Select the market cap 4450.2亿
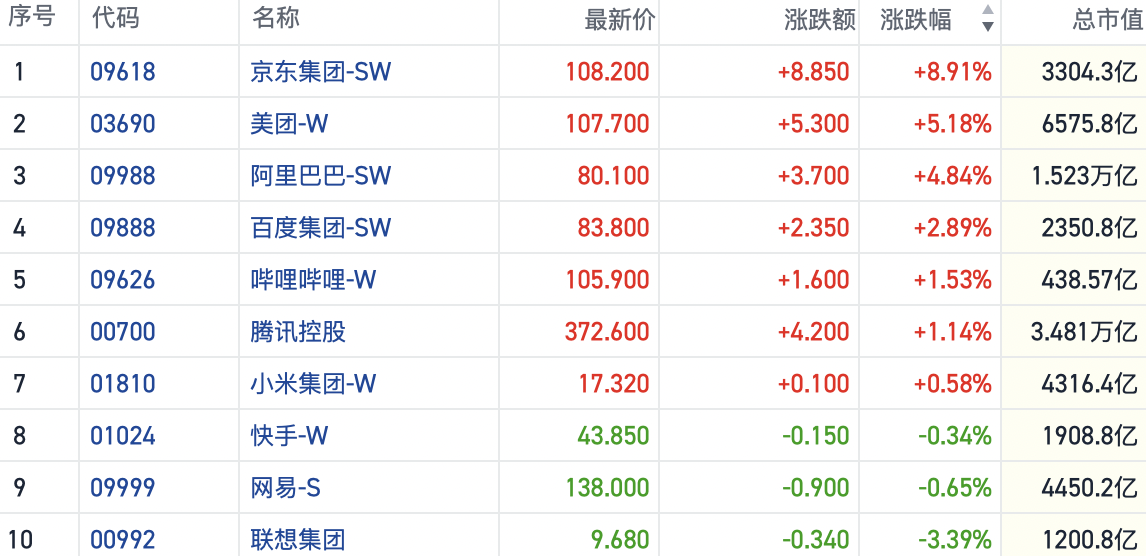1146x556 pixels. pyautogui.click(x=1088, y=488)
